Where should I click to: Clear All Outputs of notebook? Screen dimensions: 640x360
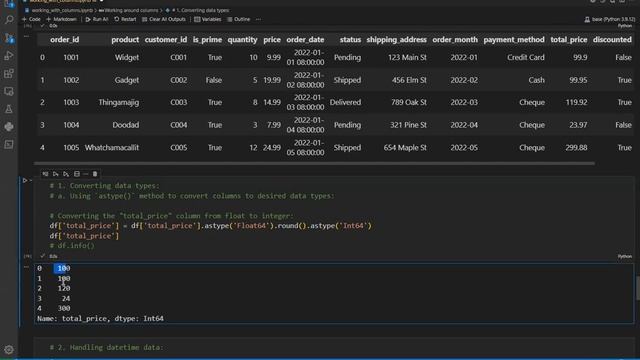pyautogui.click(x=163, y=19)
